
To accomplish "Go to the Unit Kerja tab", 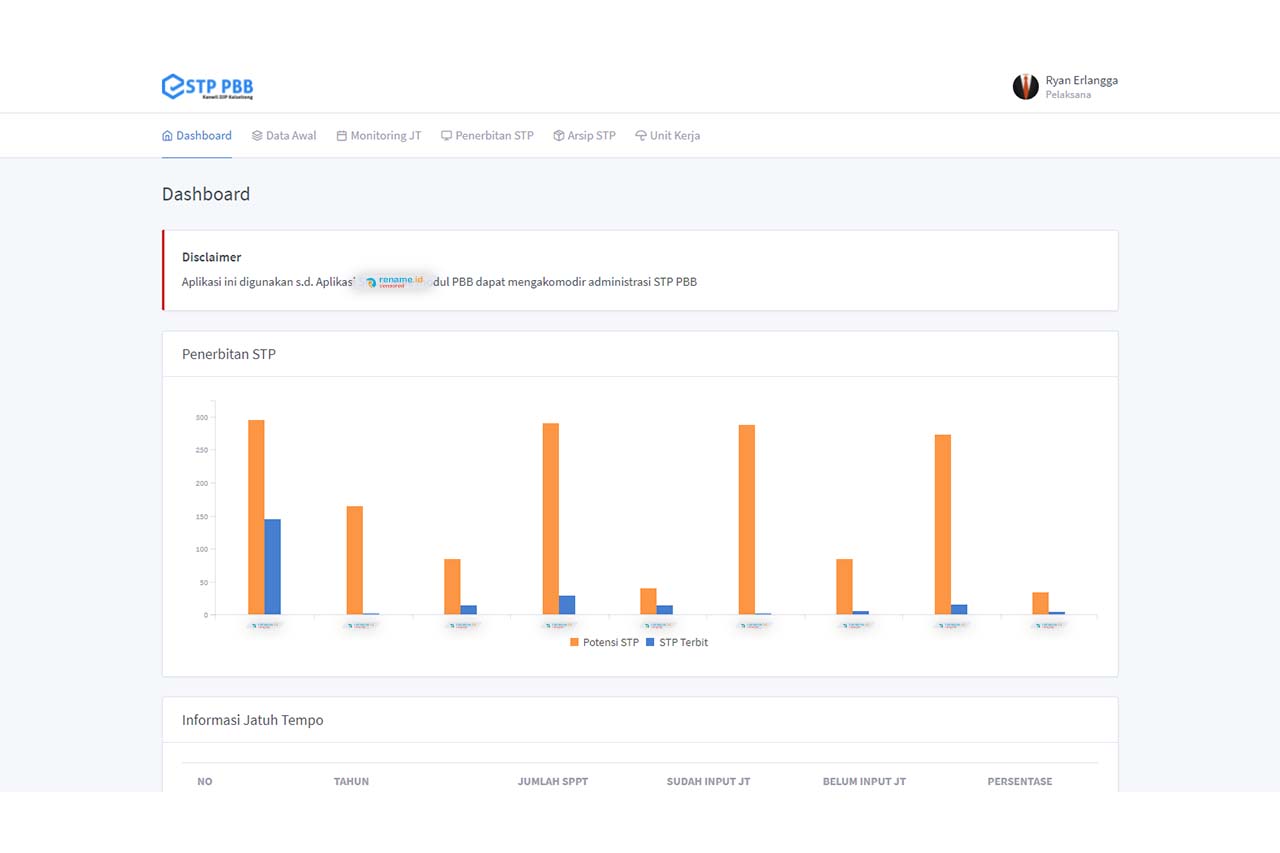I will pyautogui.click(x=674, y=136).
